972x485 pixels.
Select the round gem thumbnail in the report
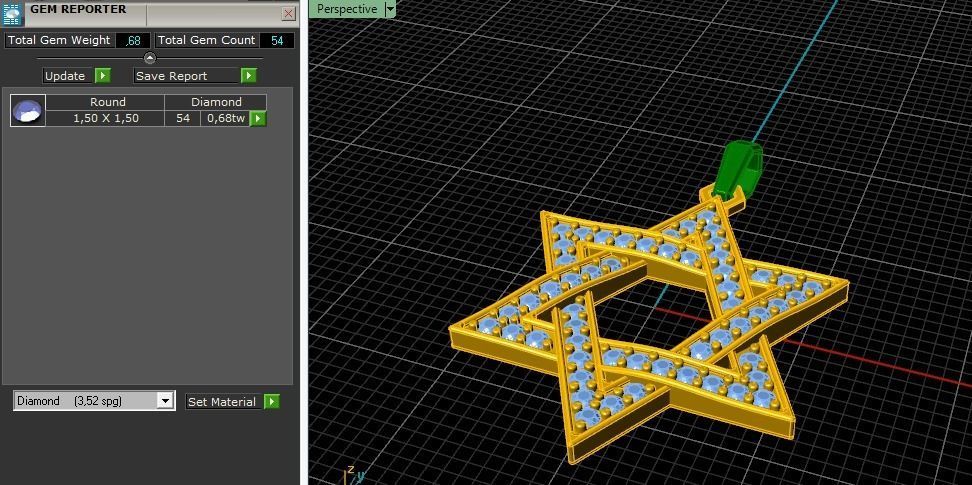click(x=28, y=110)
